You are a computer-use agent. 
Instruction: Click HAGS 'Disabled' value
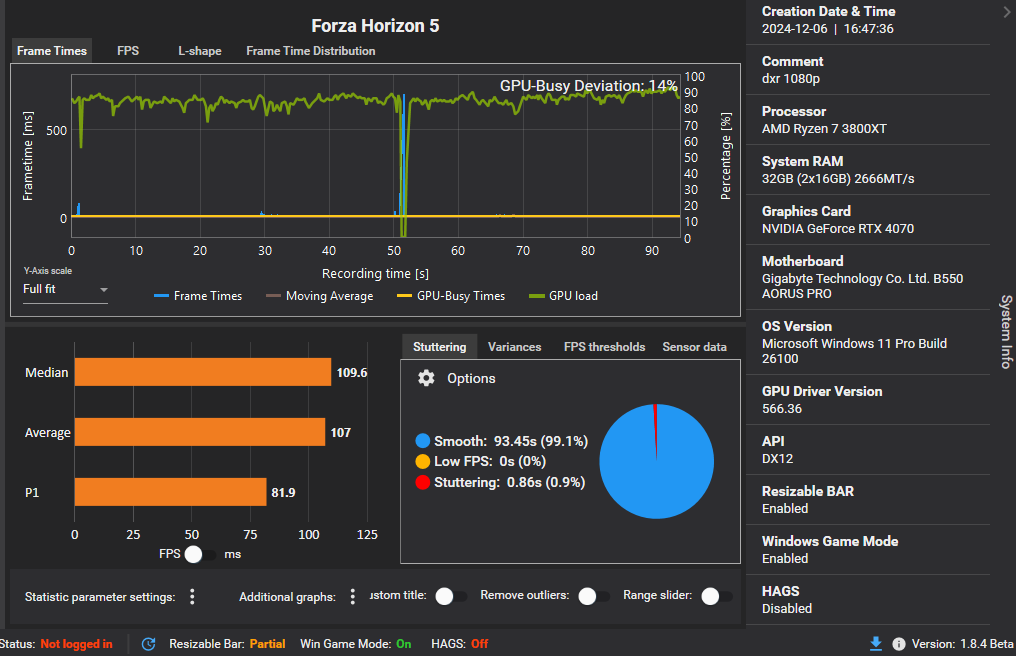click(787, 608)
